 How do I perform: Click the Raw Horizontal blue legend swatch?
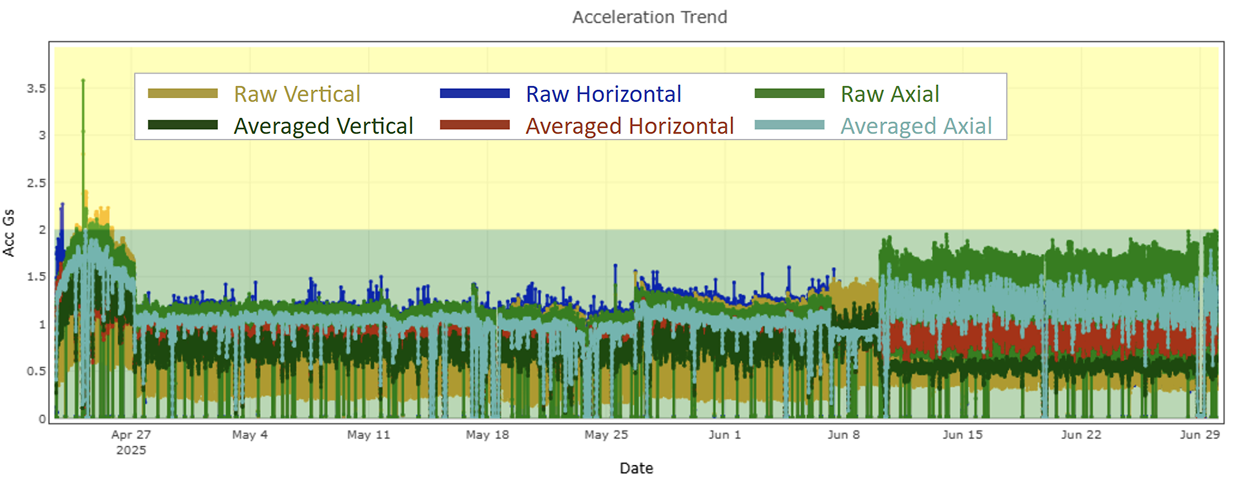tap(474, 94)
